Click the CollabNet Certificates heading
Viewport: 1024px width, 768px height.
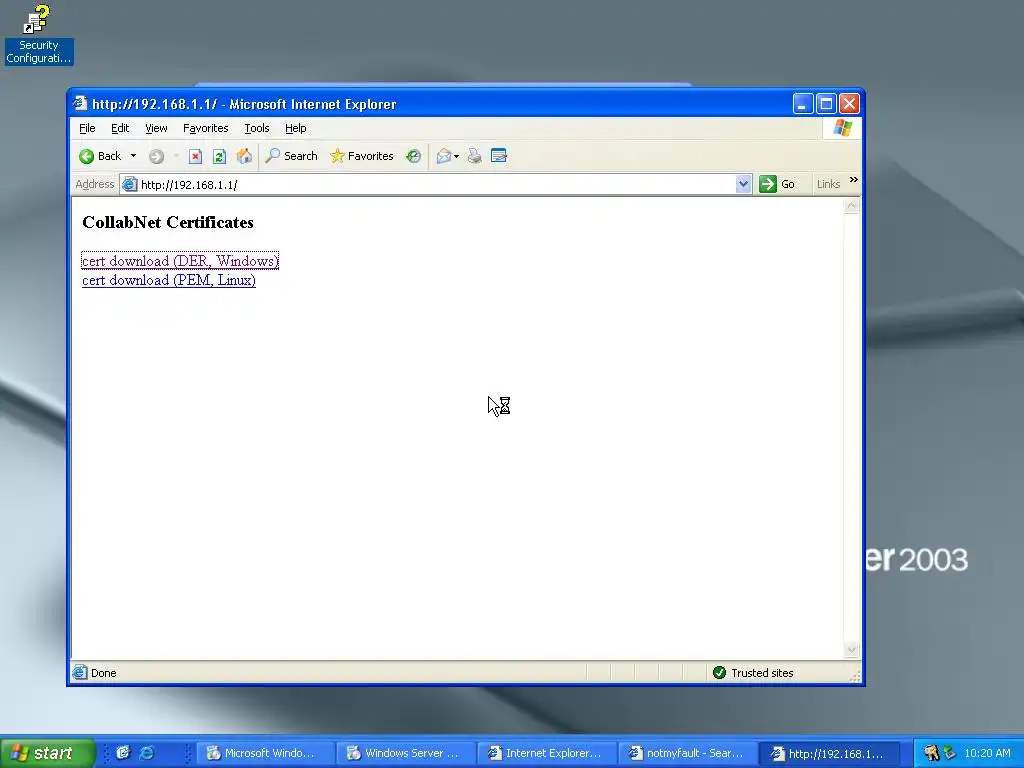click(x=168, y=222)
